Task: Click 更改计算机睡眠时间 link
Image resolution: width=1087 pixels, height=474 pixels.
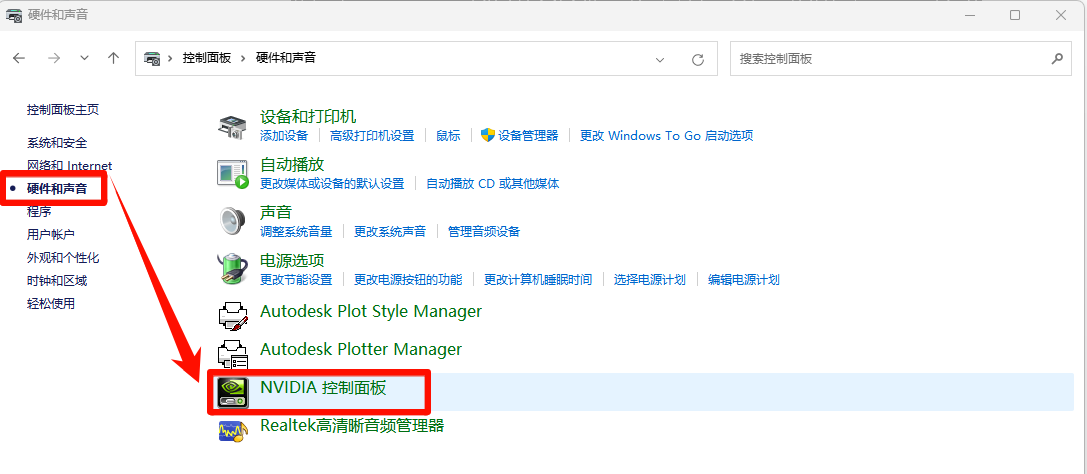Action: 538,280
